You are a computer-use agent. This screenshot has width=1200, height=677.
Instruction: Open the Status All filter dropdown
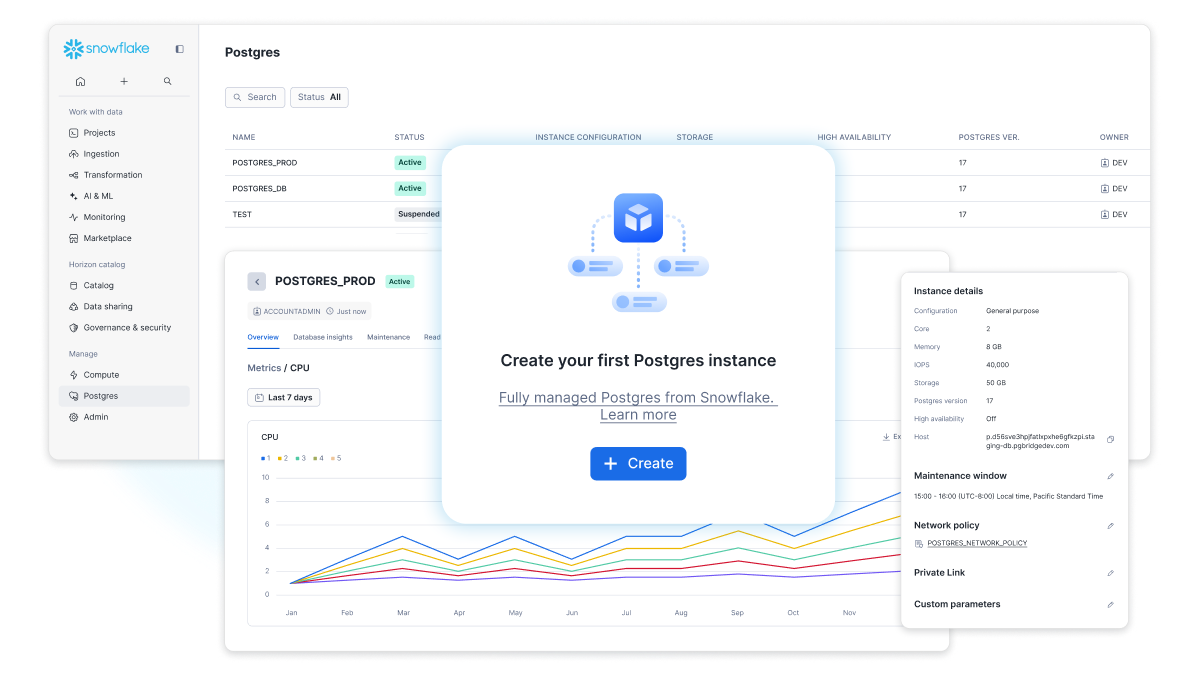click(319, 97)
